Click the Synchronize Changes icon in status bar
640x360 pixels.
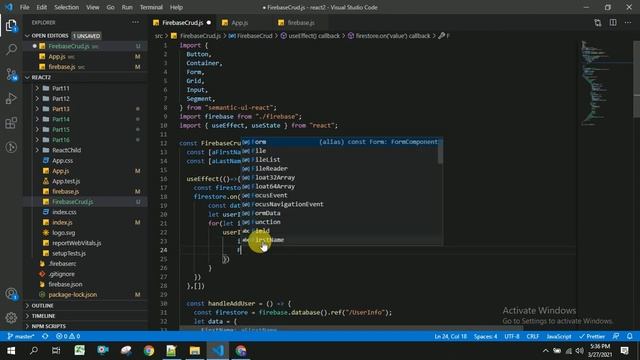point(45,336)
